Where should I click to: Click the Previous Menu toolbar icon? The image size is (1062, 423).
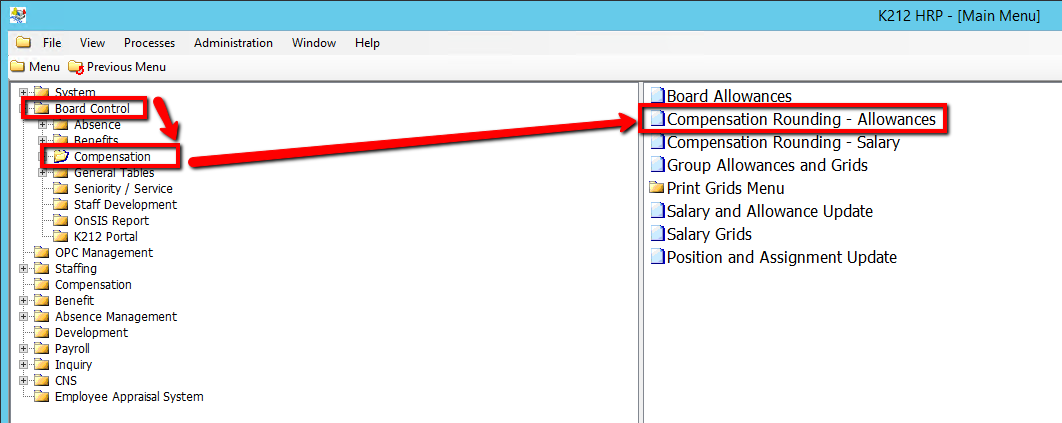coord(76,67)
